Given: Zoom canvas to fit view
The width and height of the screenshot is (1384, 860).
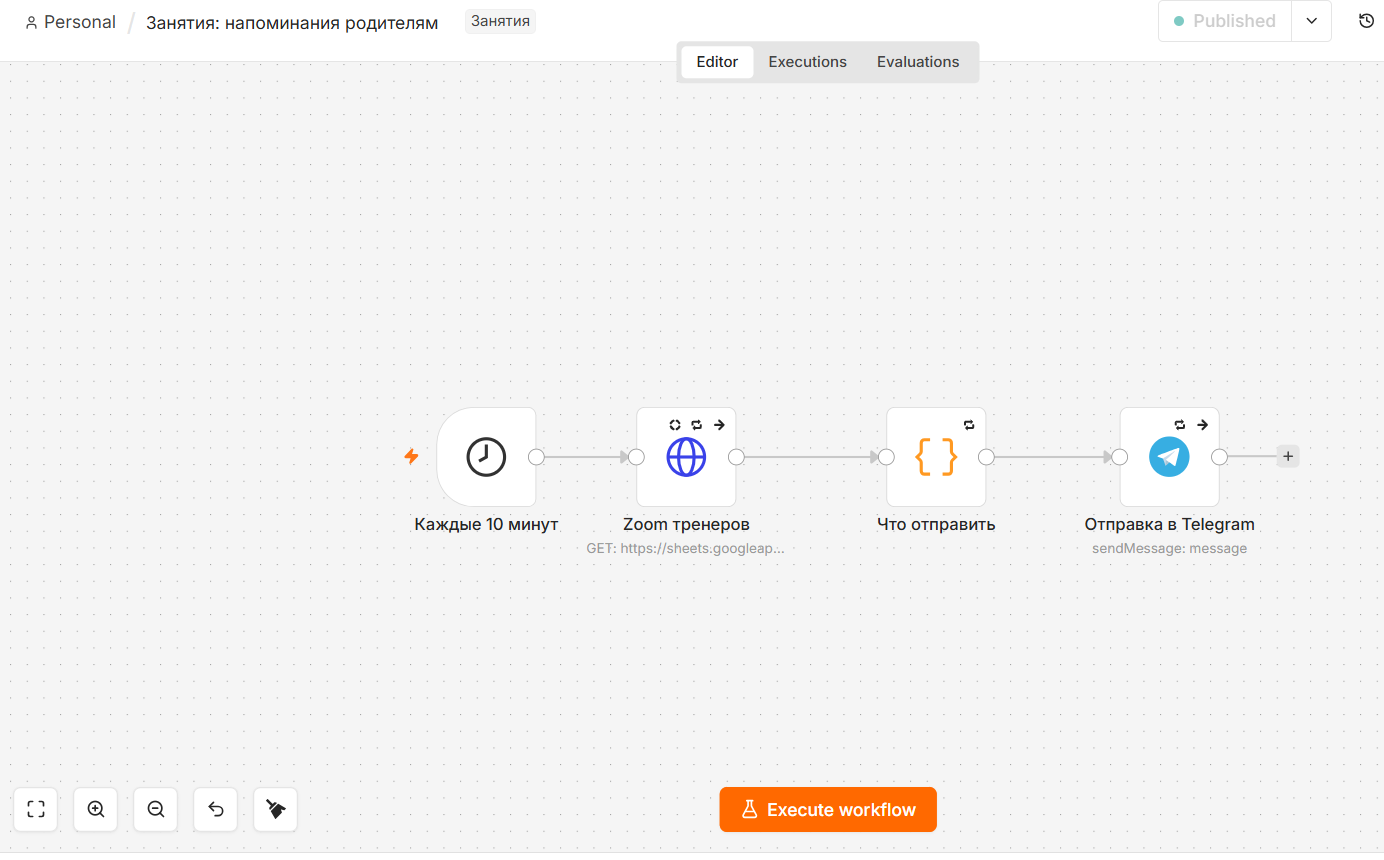Looking at the screenshot, I should pos(36,810).
